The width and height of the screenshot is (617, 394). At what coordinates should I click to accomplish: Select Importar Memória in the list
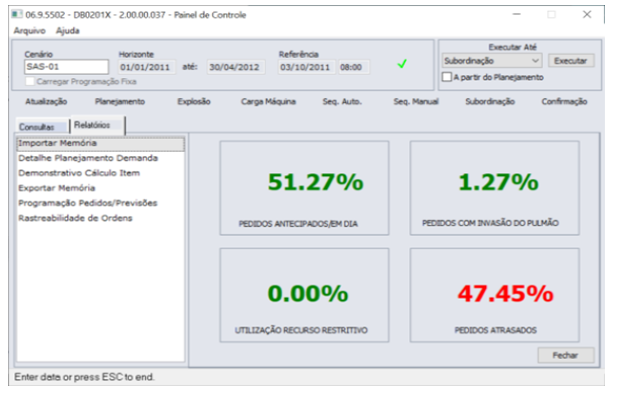[x=100, y=143]
